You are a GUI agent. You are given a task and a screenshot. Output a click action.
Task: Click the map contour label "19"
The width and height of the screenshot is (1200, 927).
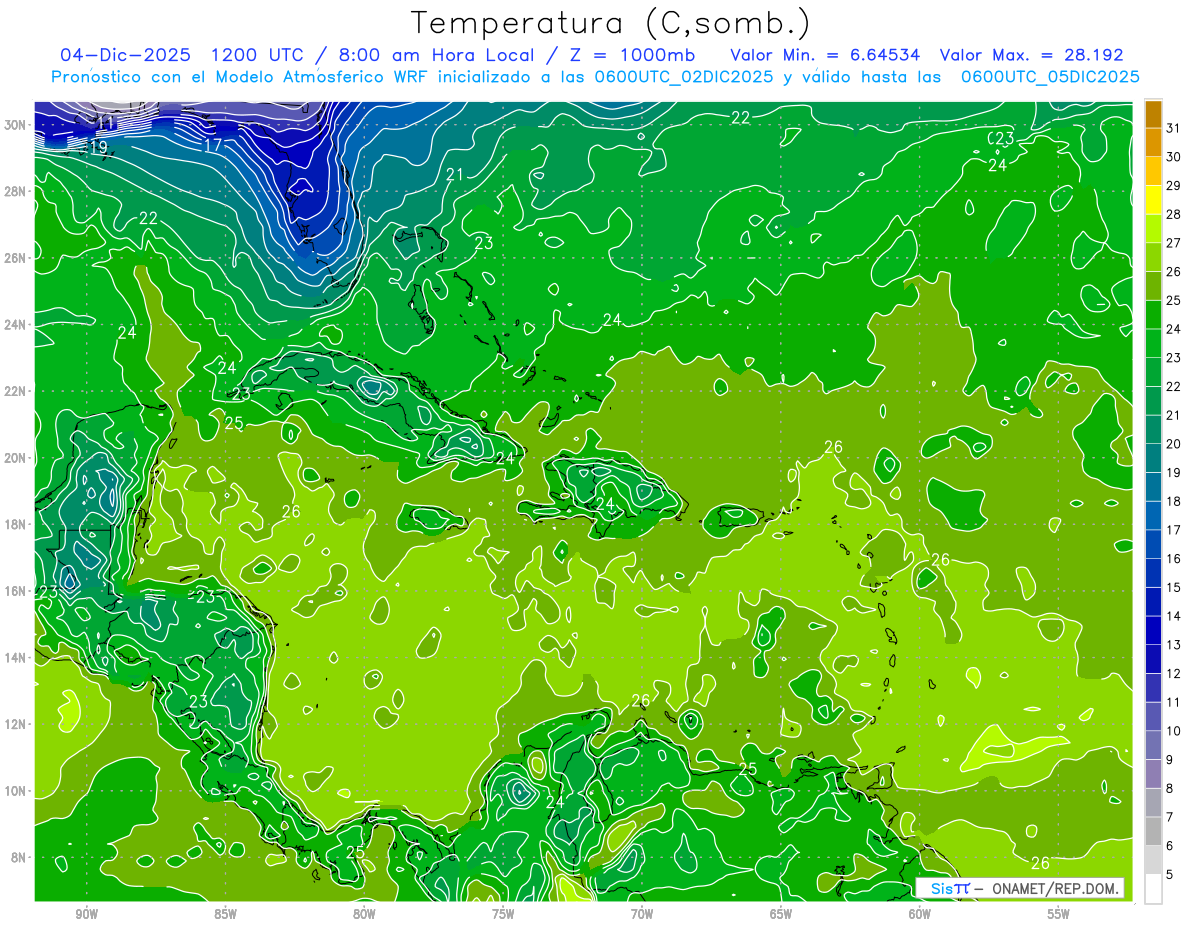[x=98, y=148]
